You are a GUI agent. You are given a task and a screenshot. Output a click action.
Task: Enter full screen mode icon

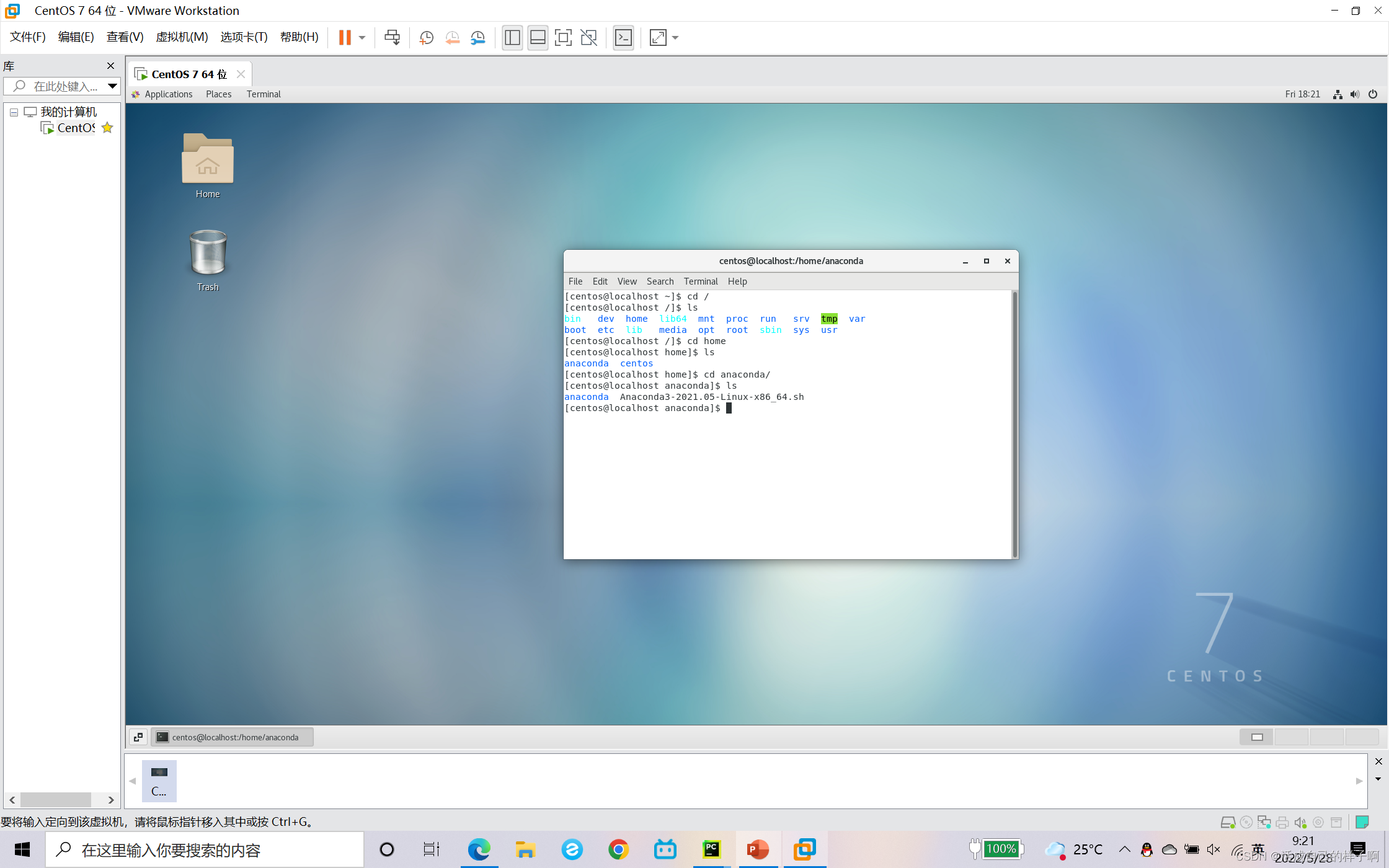point(563,38)
